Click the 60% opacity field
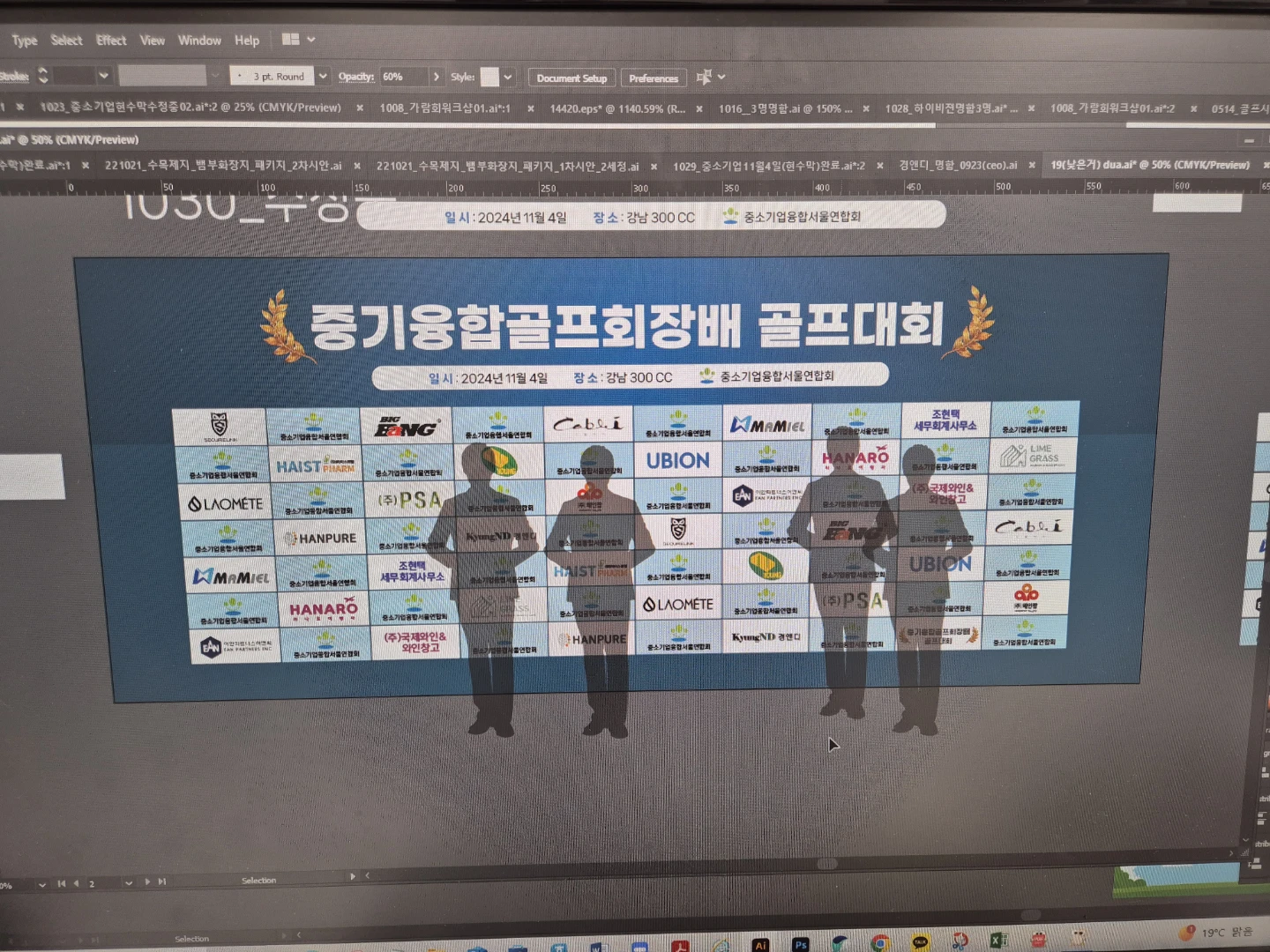 click(404, 77)
